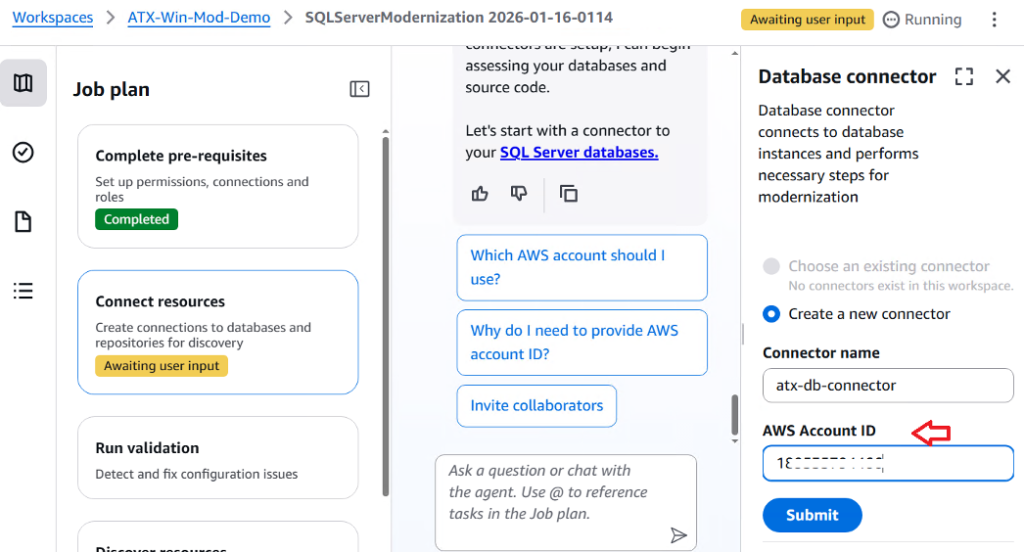The image size is (1024, 552).
Task: Click 'Which AWS account should I use?' suggestion
Action: [x=581, y=267]
